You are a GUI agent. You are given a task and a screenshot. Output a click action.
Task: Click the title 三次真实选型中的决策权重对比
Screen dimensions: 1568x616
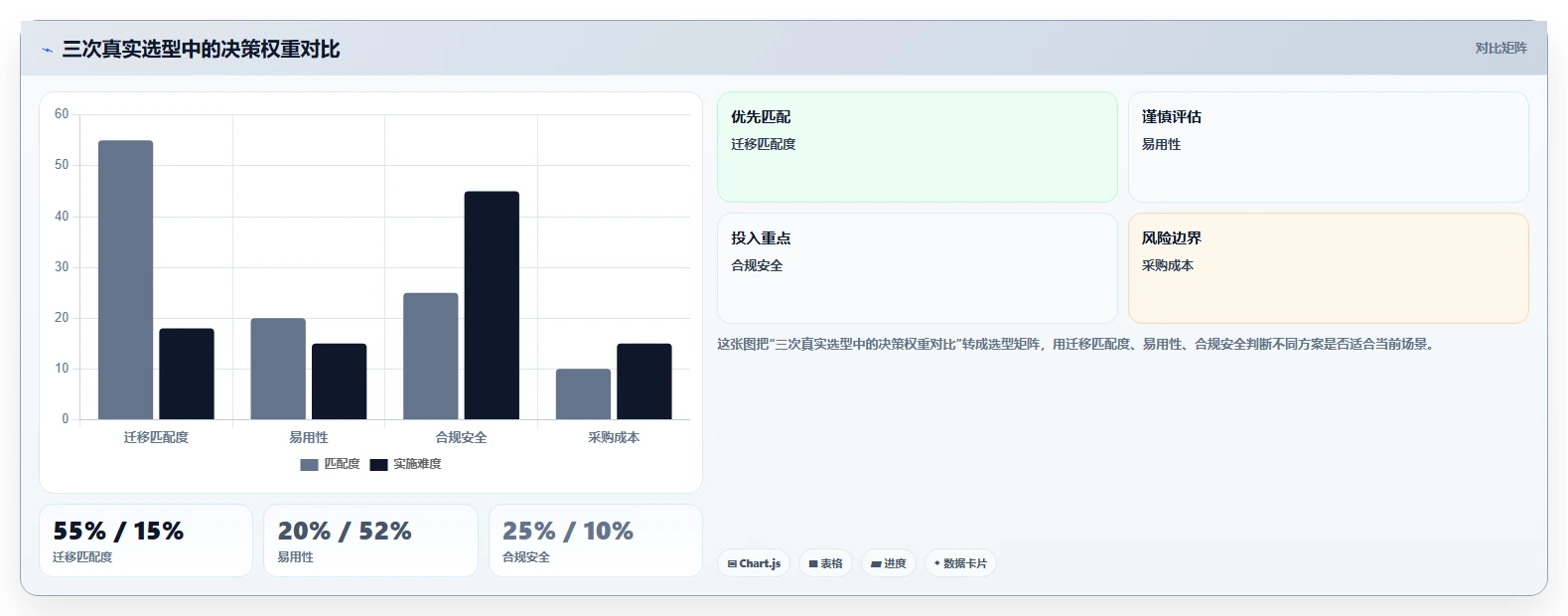pyautogui.click(x=201, y=49)
